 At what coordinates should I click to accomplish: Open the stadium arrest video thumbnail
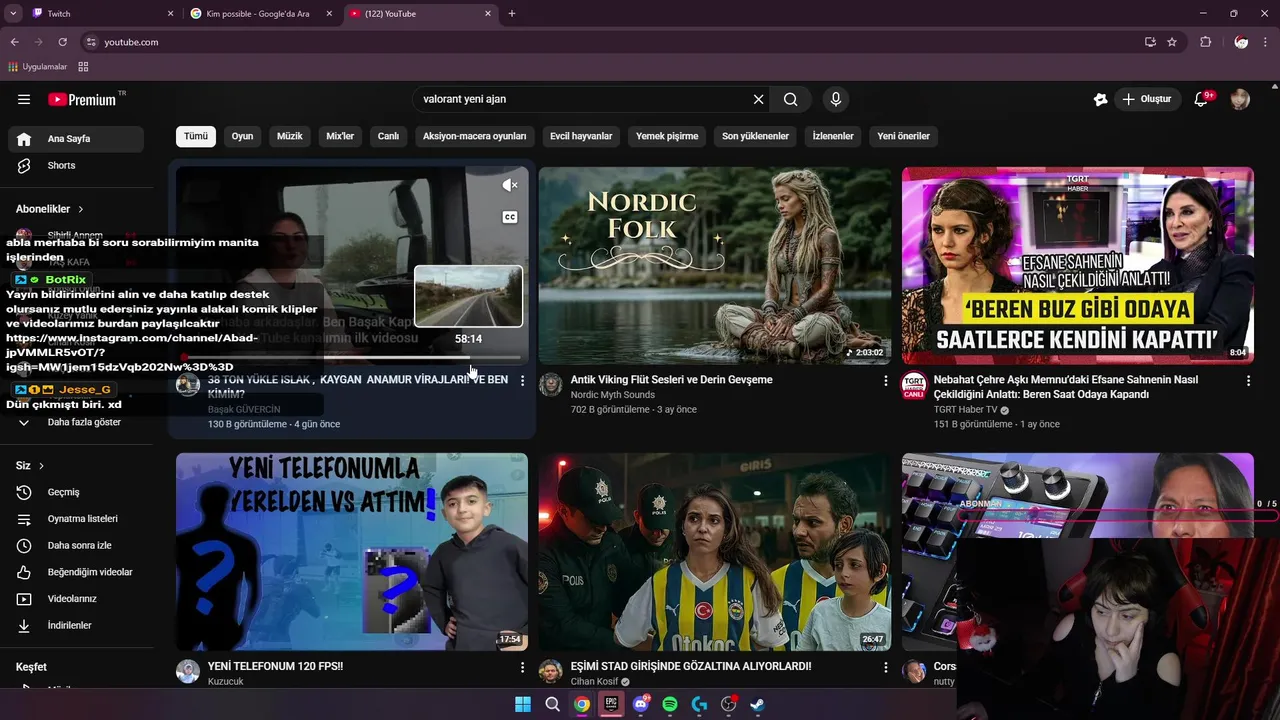tap(715, 552)
